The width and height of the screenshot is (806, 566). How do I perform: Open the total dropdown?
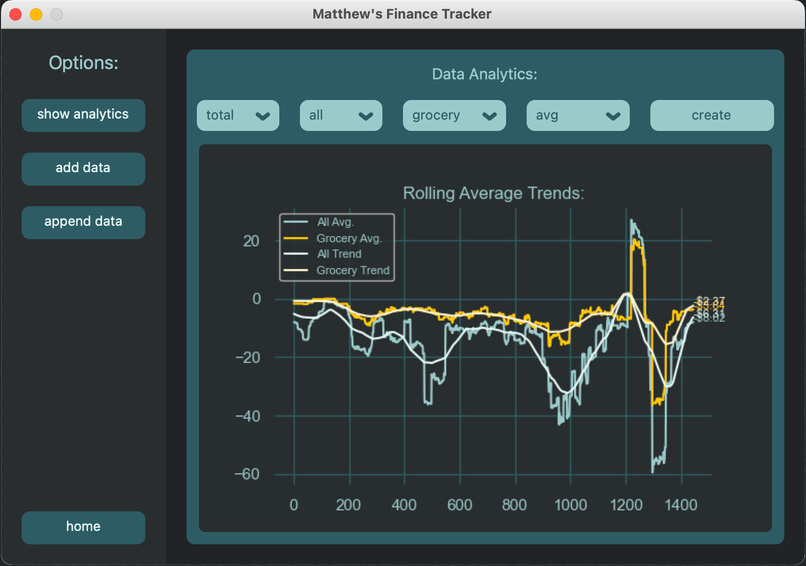[x=238, y=115]
